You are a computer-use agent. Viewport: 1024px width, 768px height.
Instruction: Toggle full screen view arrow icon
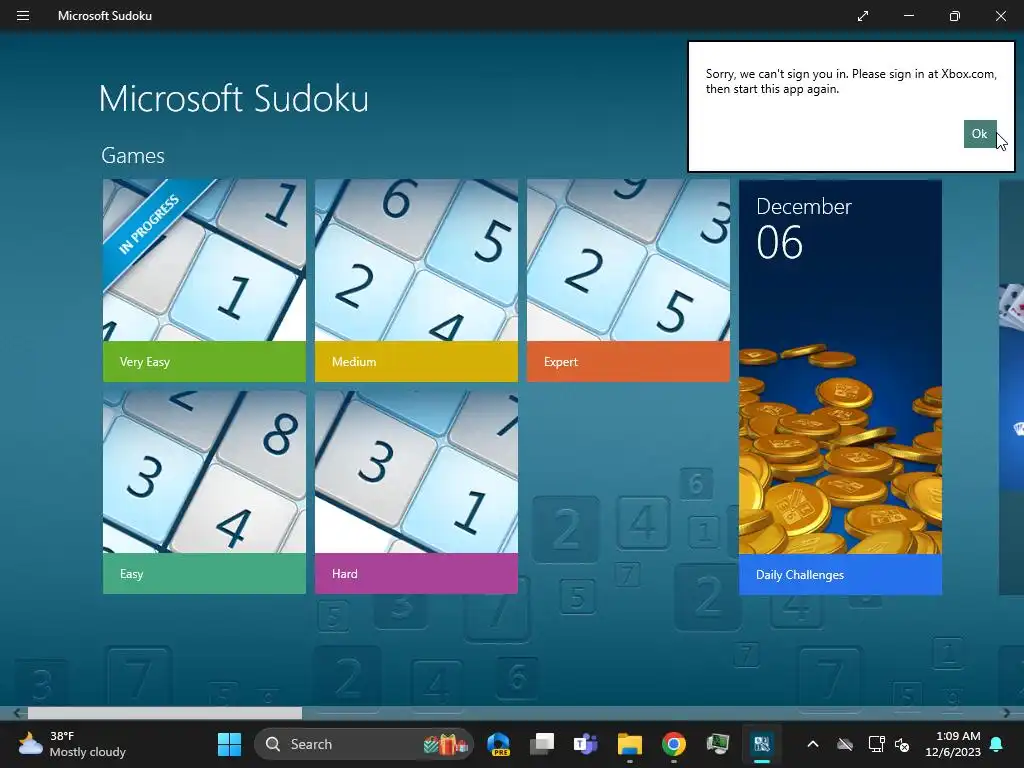tap(863, 16)
